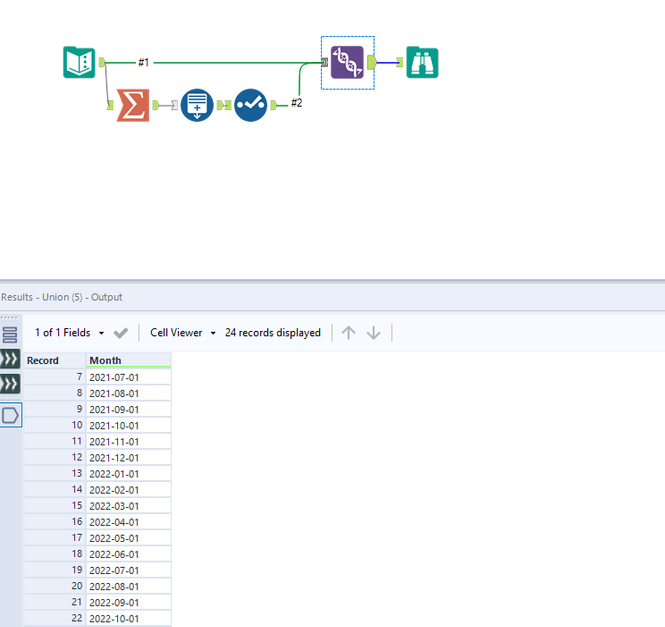Click the second input anchor results icon
The height and width of the screenshot is (627, 665).
point(10,384)
